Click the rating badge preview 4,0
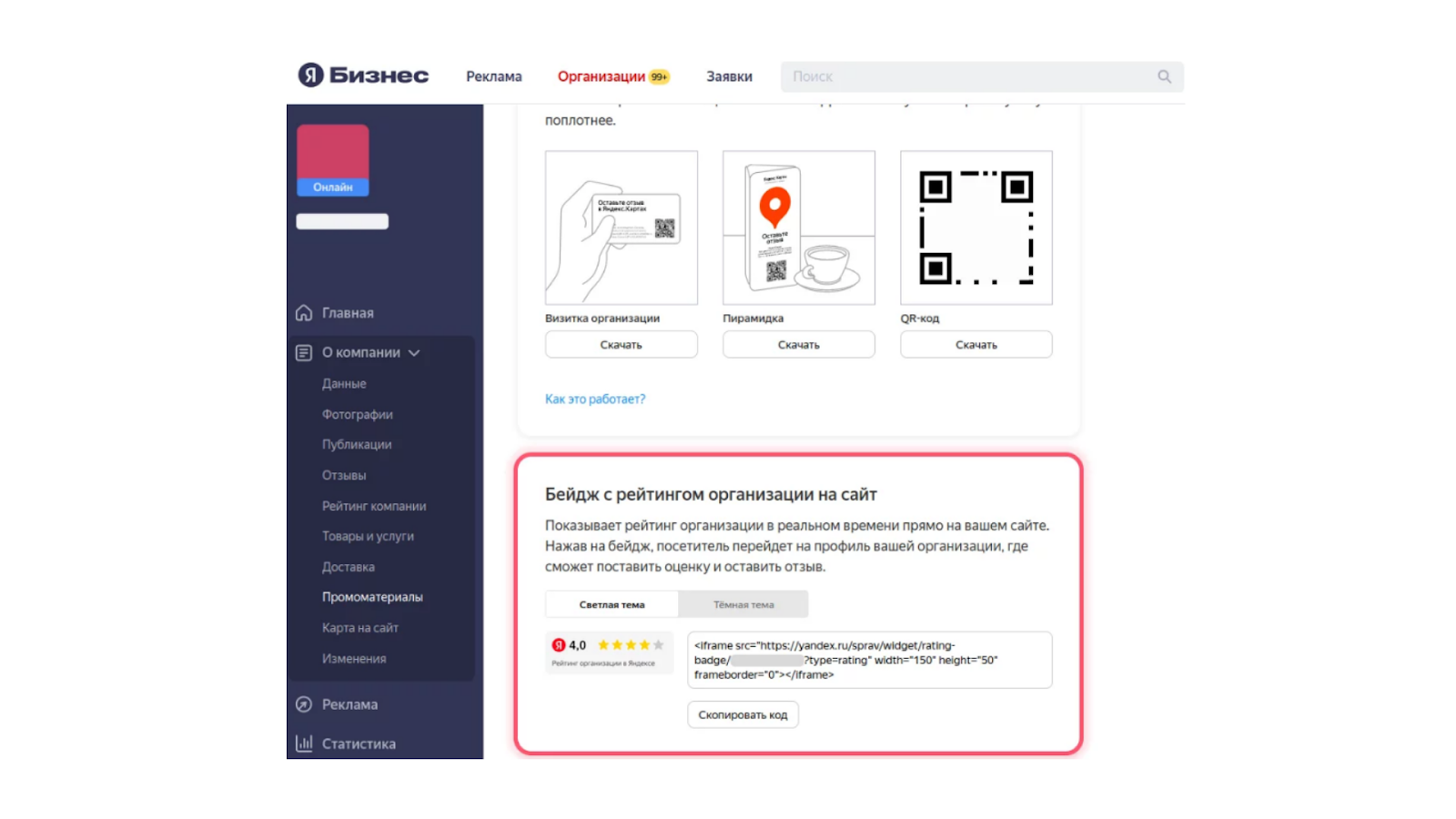Screen dimensions: 1456x819 609,652
